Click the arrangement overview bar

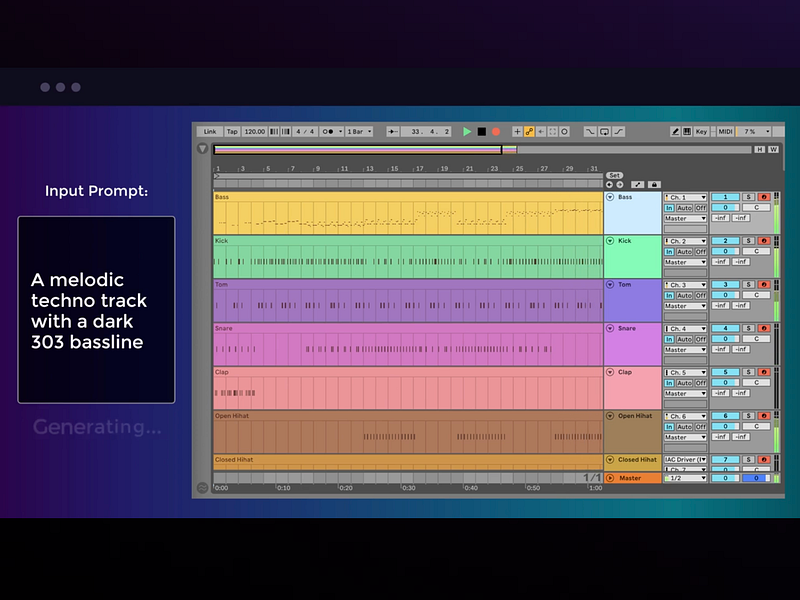[x=482, y=149]
